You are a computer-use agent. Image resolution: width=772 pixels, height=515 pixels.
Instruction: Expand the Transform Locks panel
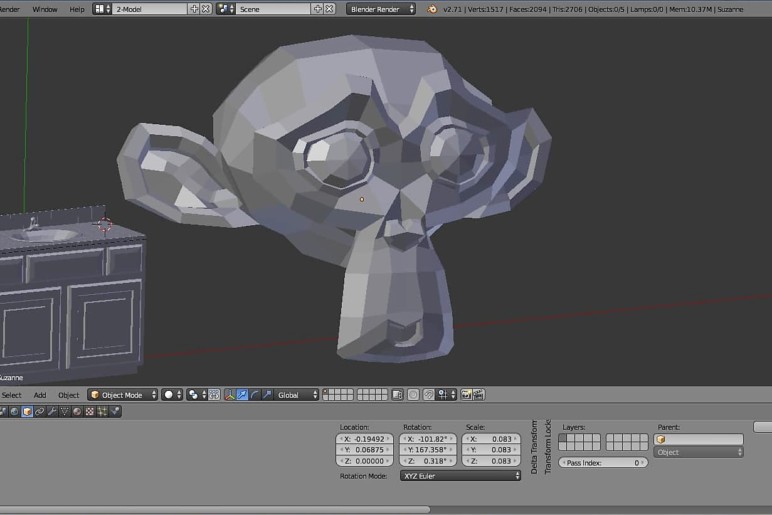coord(548,447)
